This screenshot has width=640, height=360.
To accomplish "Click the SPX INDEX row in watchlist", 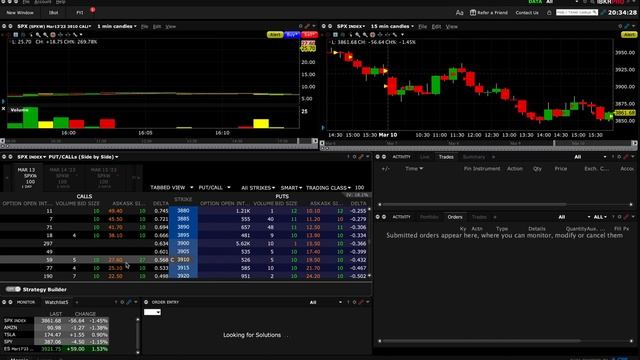I will [x=56, y=321].
